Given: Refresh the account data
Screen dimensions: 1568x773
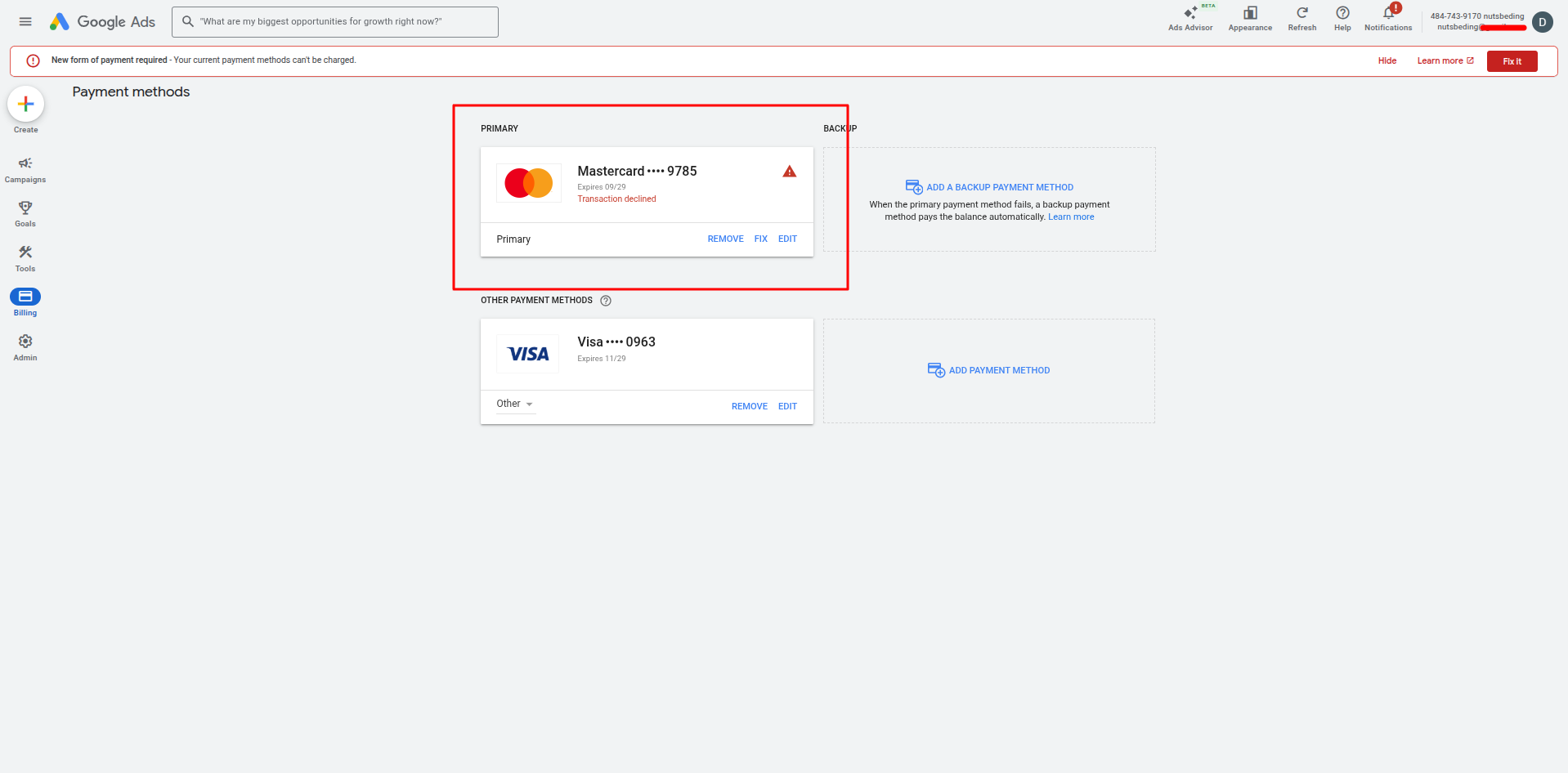Looking at the screenshot, I should 1302,18.
